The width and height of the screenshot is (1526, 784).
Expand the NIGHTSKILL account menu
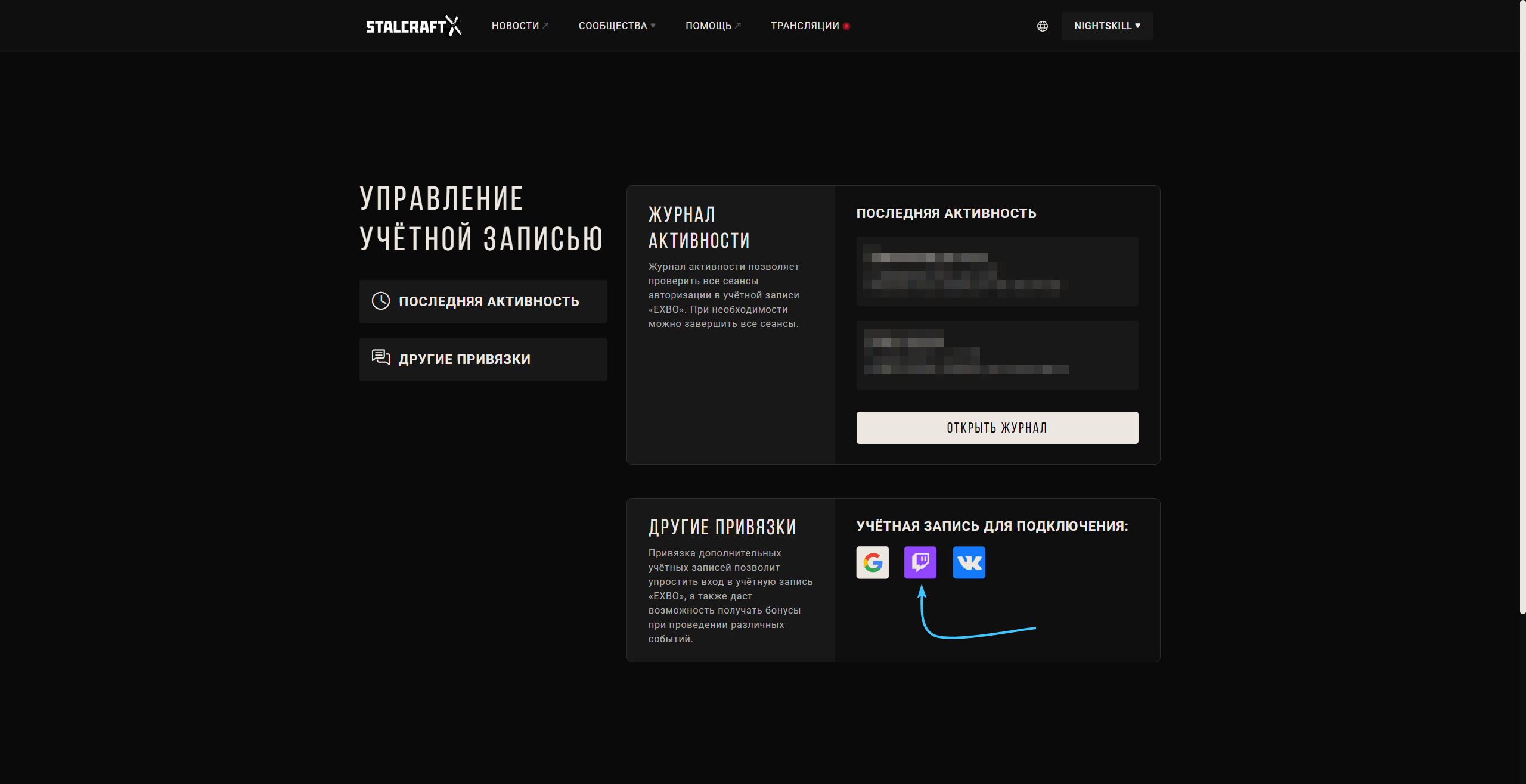[x=1106, y=26]
